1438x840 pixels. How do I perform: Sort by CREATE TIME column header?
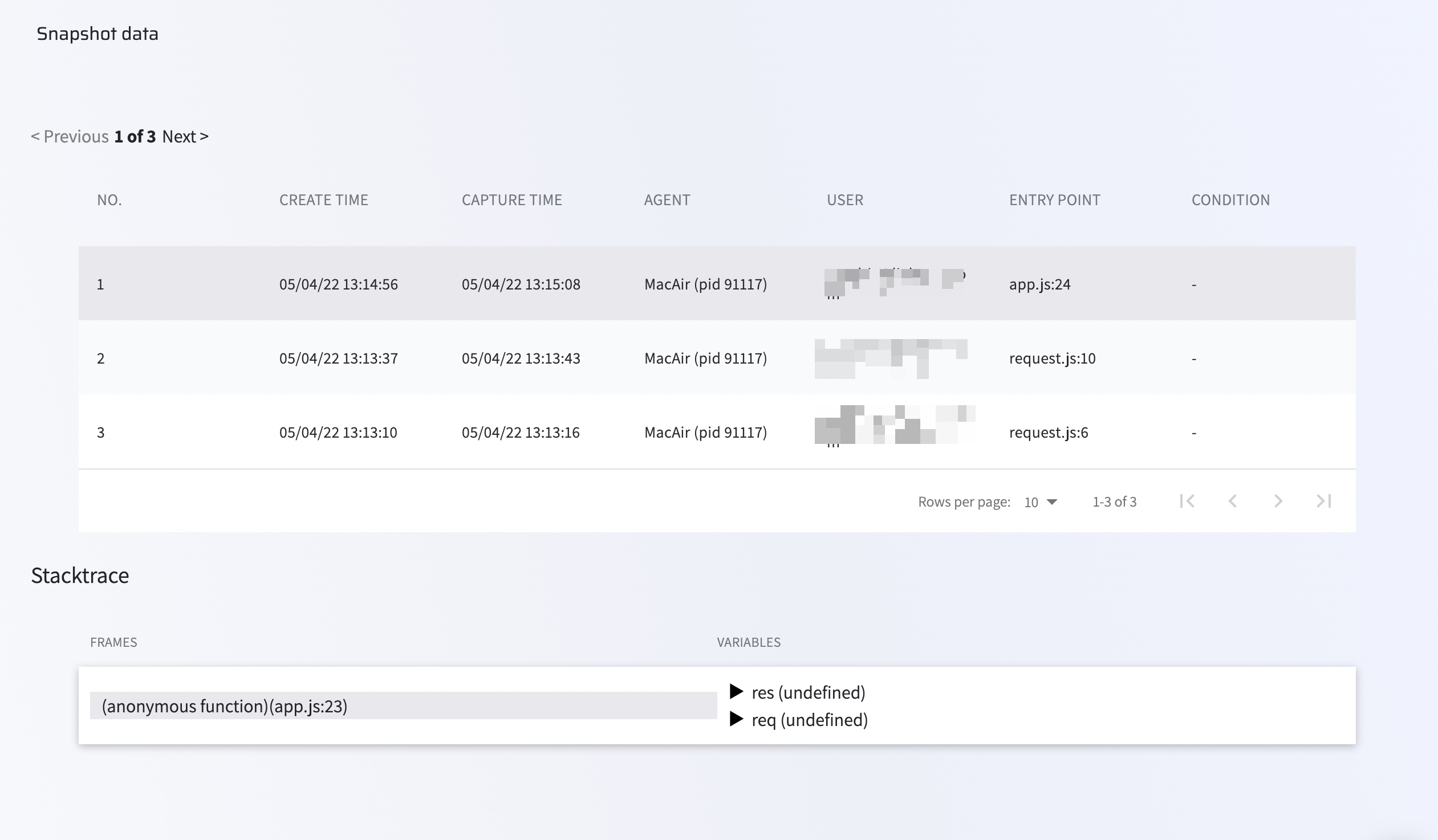coord(323,199)
